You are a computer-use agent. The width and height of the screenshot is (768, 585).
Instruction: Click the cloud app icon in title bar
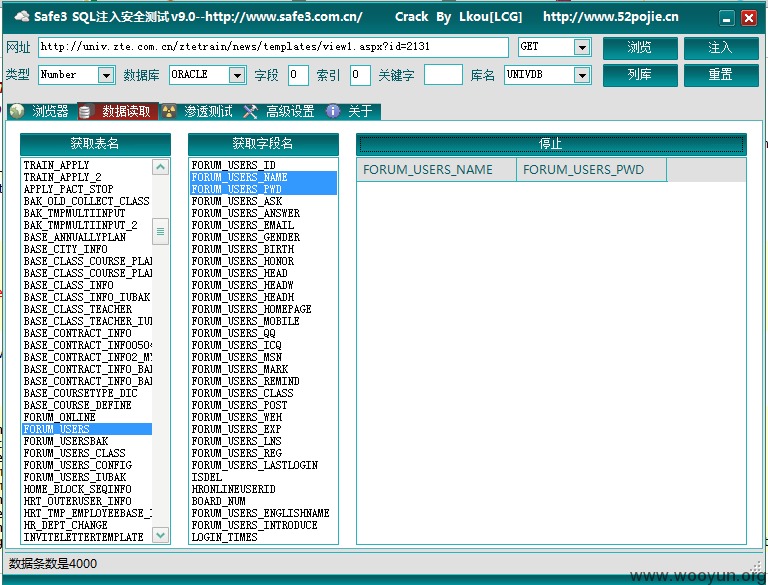pyautogui.click(x=22, y=17)
